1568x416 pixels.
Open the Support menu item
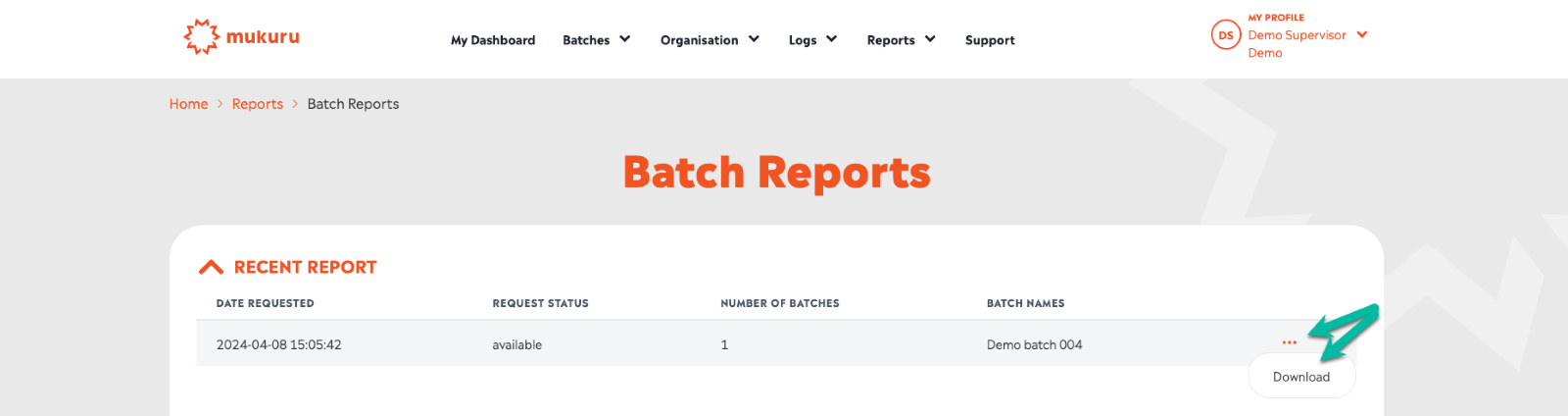pyautogui.click(x=989, y=40)
